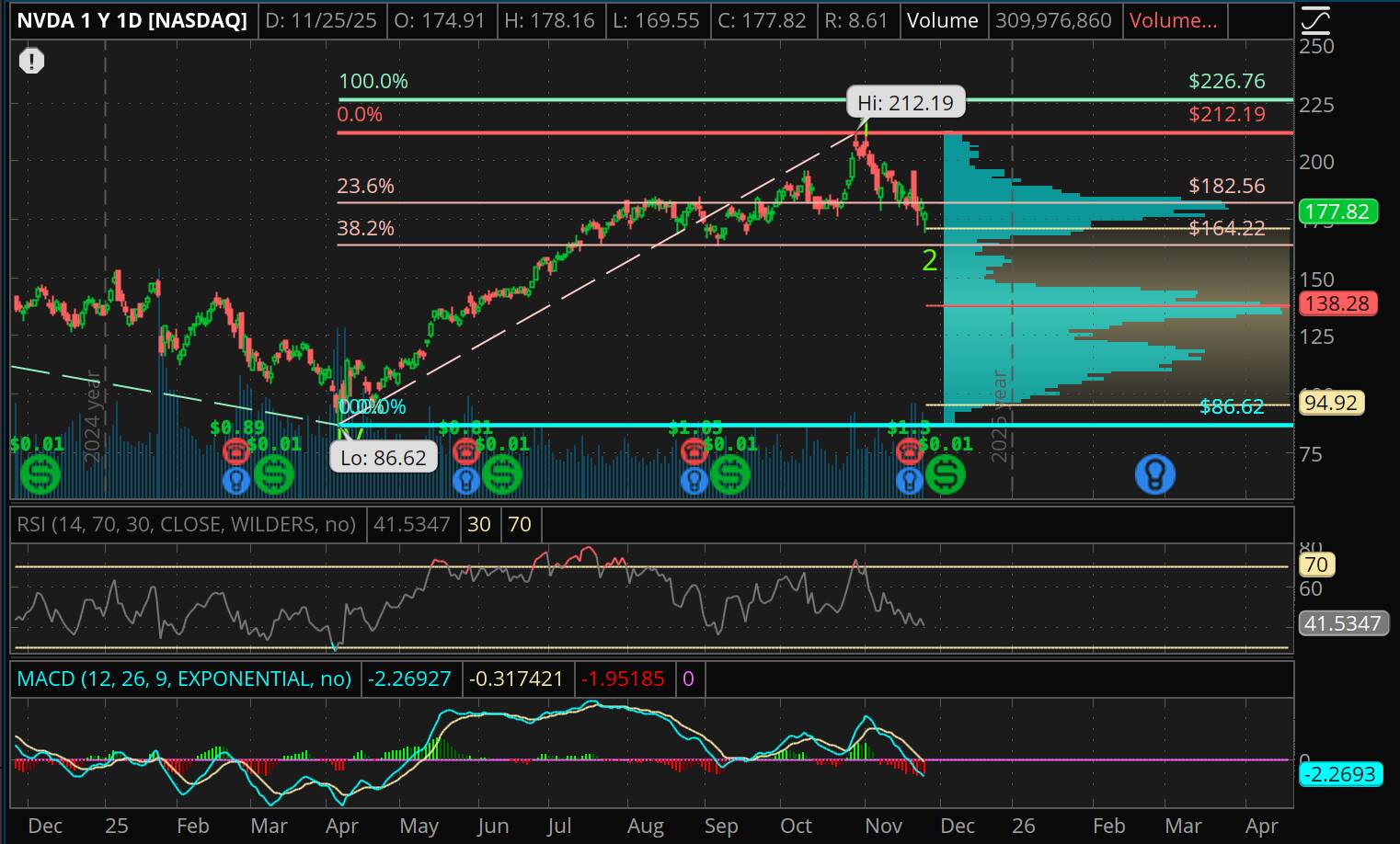This screenshot has width=1400, height=844.
Task: Click the NVDA 1 Y 1D symbol label
Action: [132, 20]
